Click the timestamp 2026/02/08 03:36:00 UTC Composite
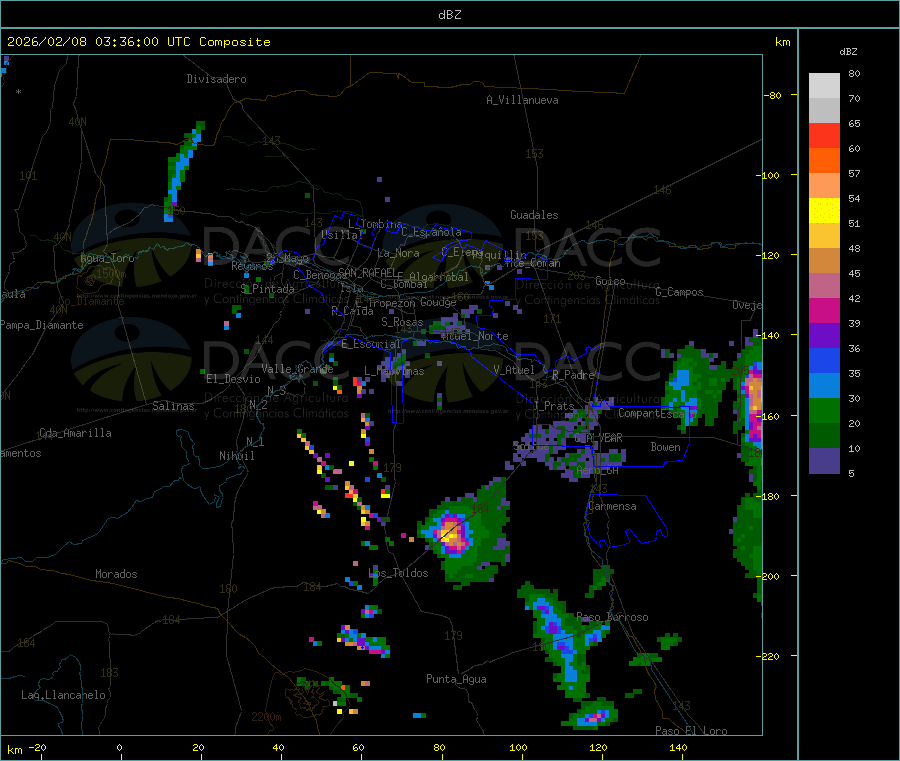Viewport: 900px width, 761px height. click(138, 42)
